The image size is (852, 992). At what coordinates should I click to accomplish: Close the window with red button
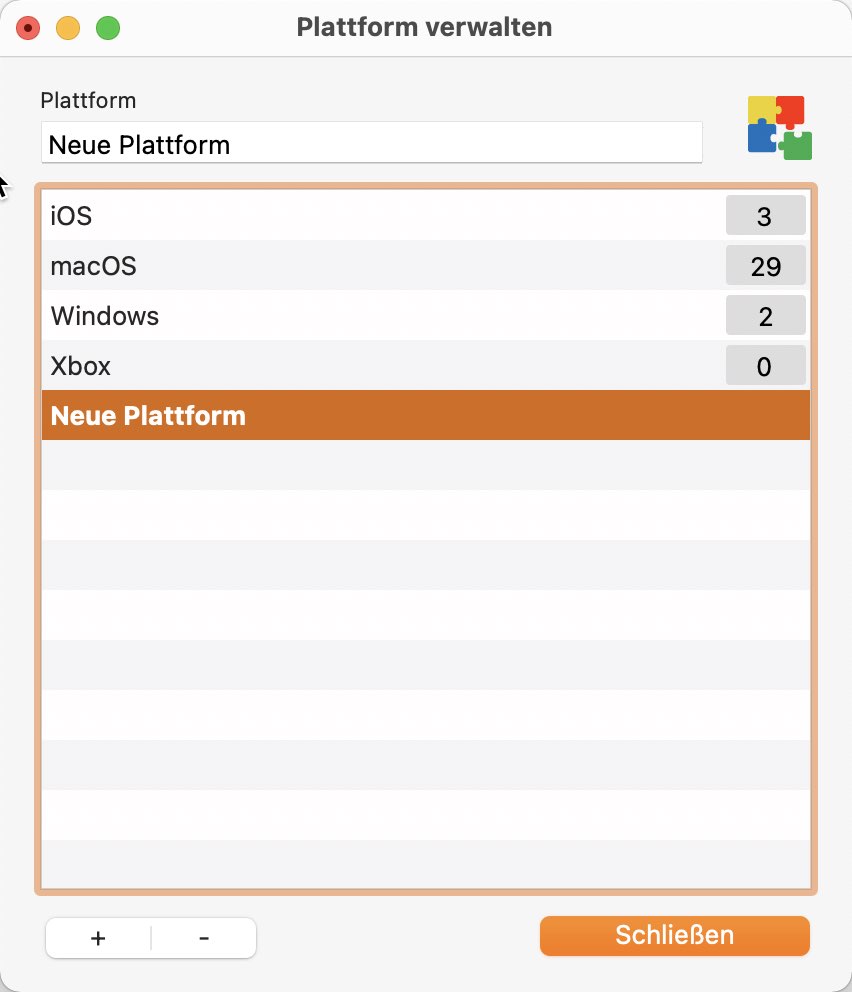tap(28, 28)
